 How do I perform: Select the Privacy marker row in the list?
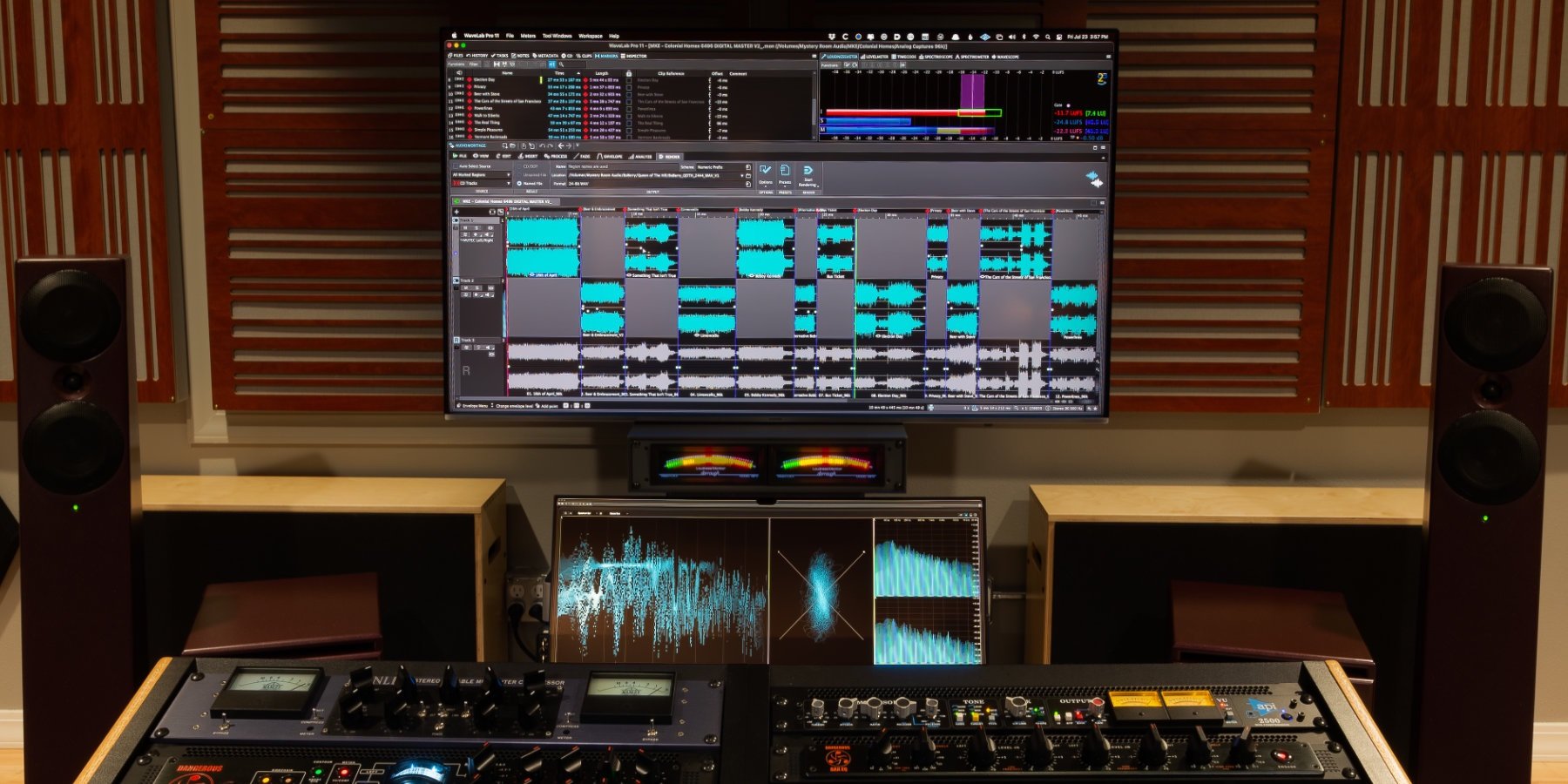480,87
